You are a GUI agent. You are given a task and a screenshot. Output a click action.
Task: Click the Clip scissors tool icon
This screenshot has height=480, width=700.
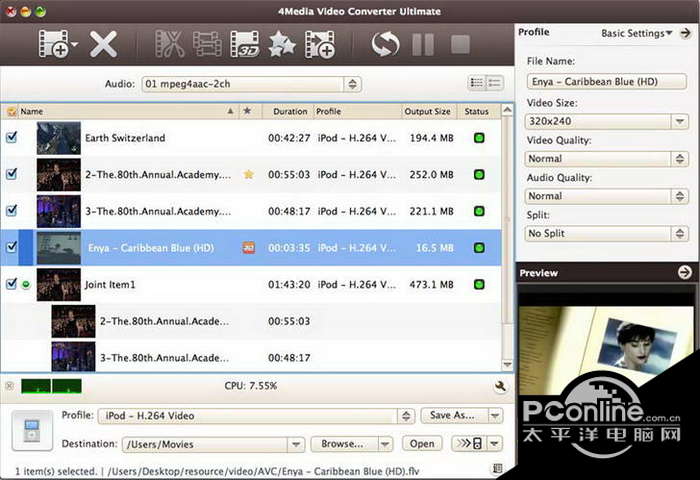coord(169,44)
